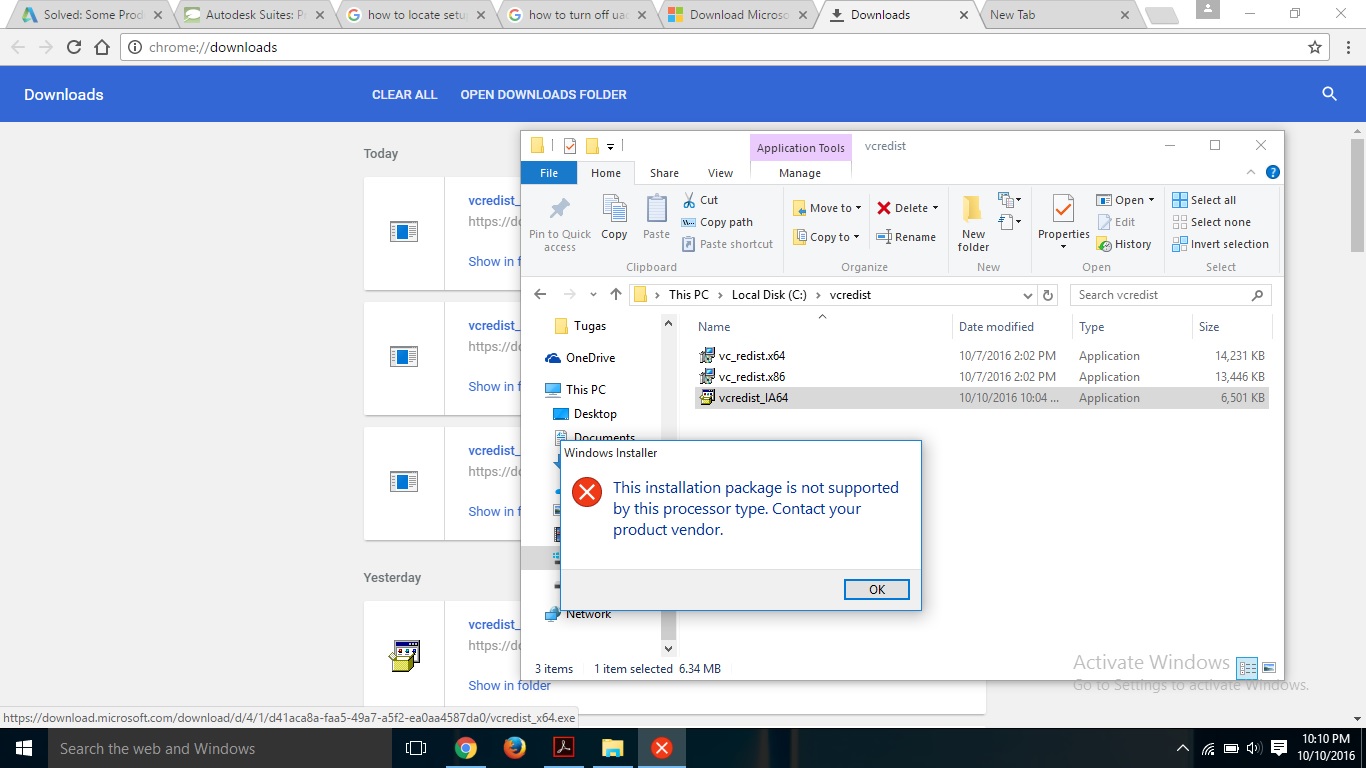Click Chrome's home button
The width and height of the screenshot is (1366, 768).
pyautogui.click(x=101, y=47)
